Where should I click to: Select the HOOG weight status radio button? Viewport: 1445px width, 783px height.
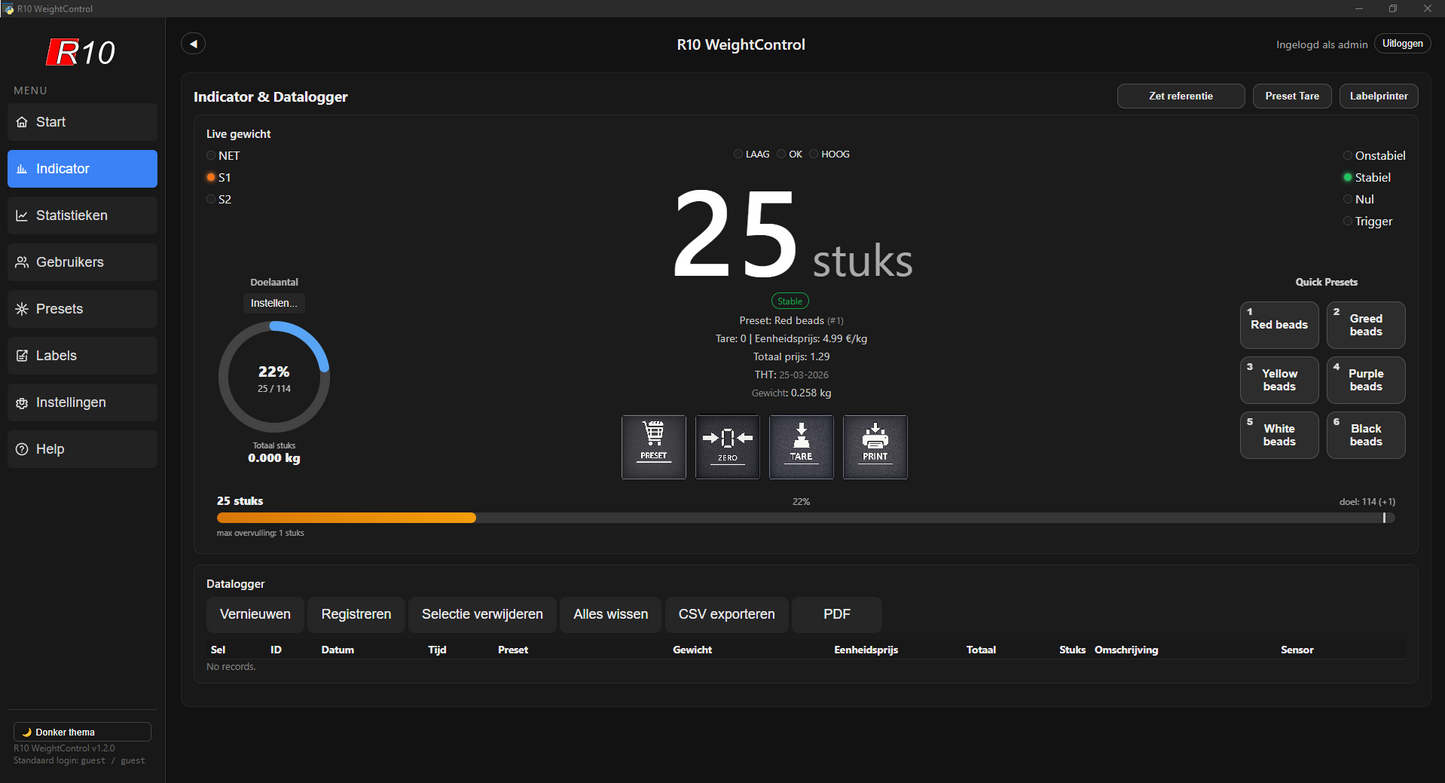coord(813,154)
